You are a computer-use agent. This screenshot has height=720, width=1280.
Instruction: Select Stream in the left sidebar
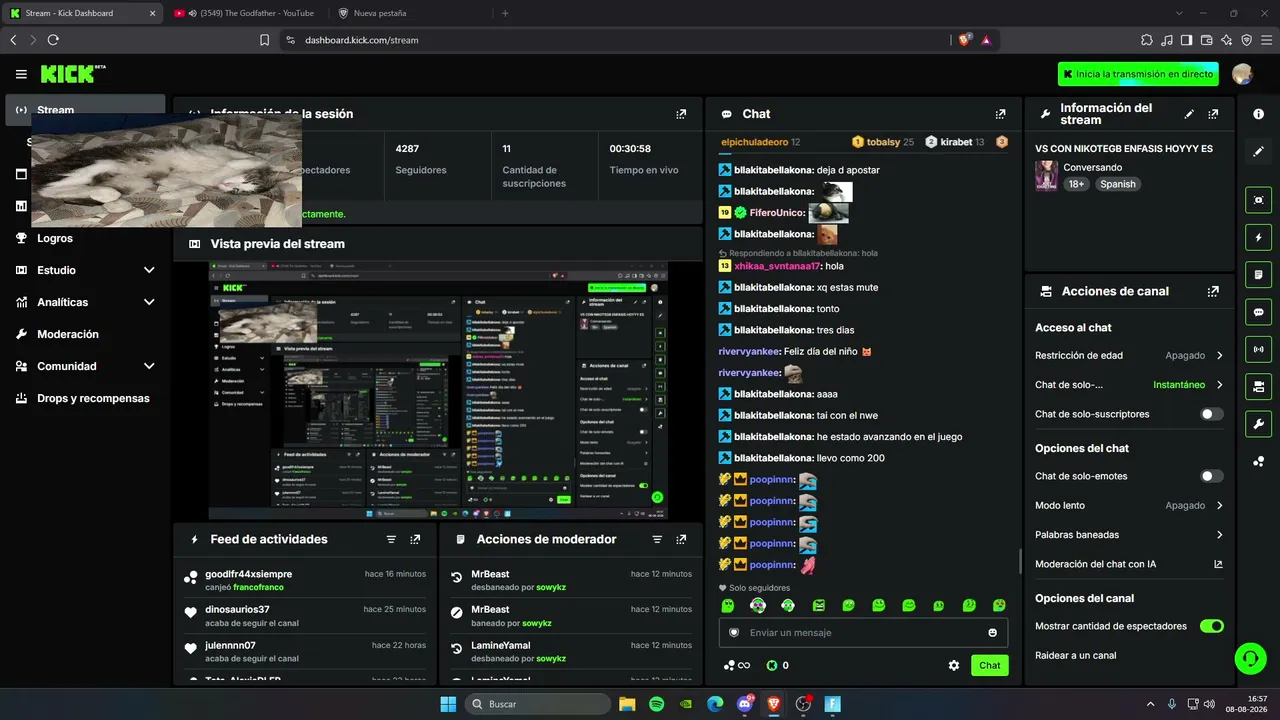point(85,110)
